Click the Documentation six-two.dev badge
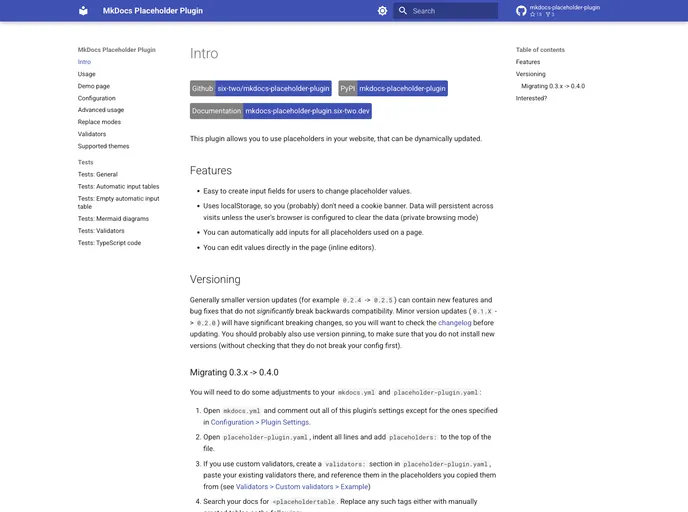The height and width of the screenshot is (512, 688). pyautogui.click(x=281, y=111)
